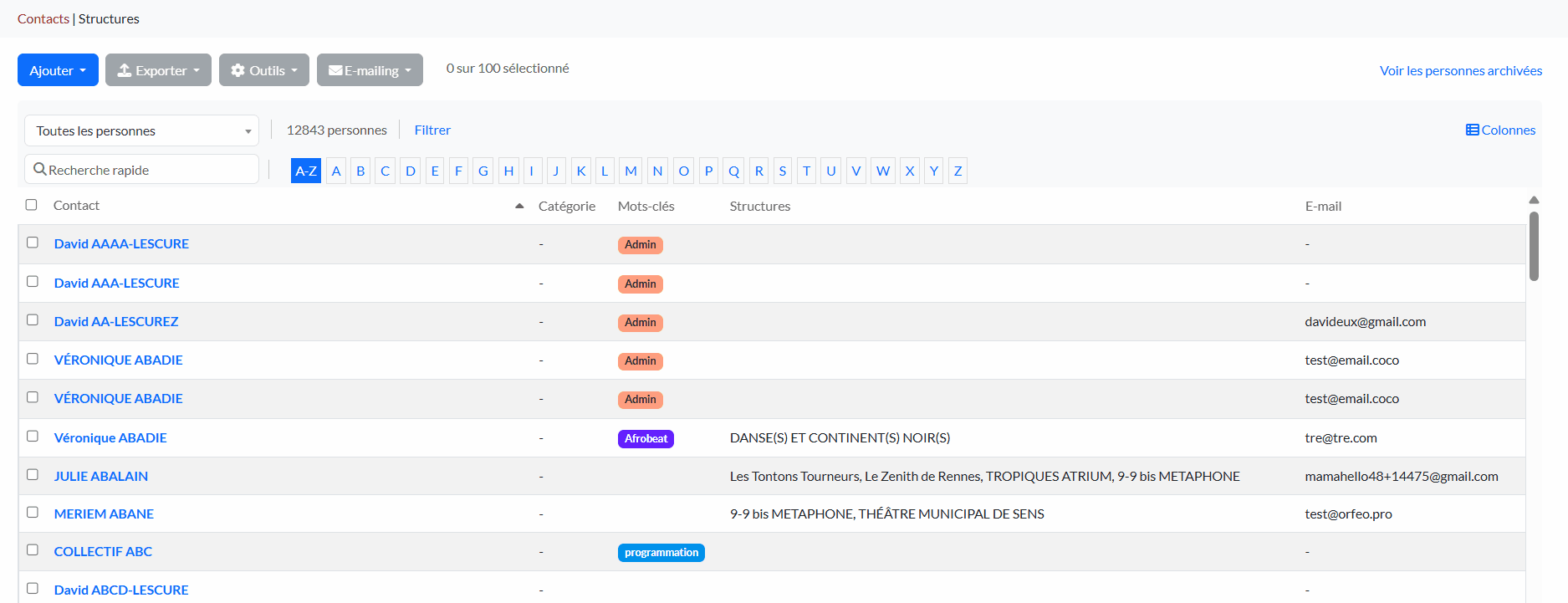Viewport: 1568px width, 603px height.
Task: Click the Admin tag on David AA-LESCUREZ
Action: click(640, 323)
